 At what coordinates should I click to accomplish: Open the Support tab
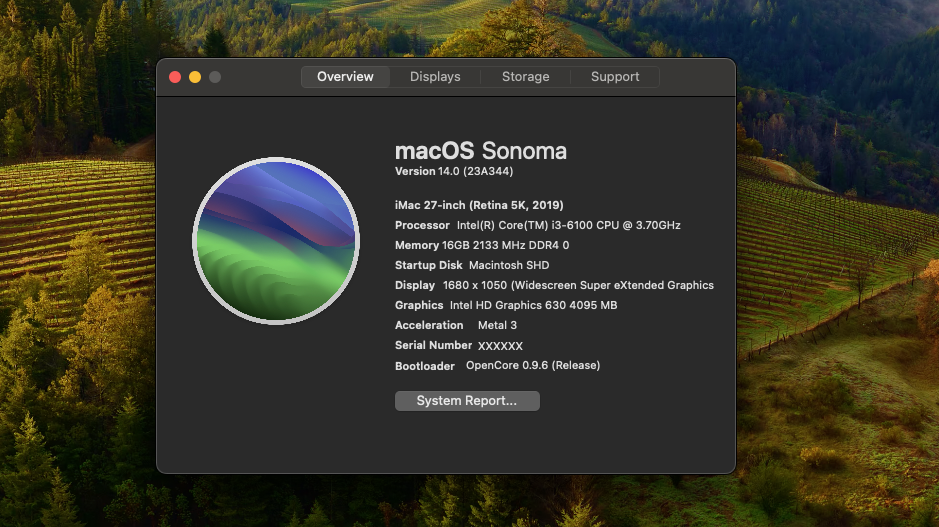coord(615,77)
